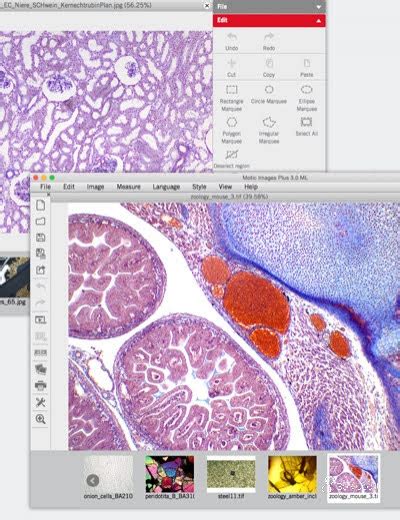Click the Print icon in left toolbar
Screen dimensions: 400x520
(x=40, y=386)
